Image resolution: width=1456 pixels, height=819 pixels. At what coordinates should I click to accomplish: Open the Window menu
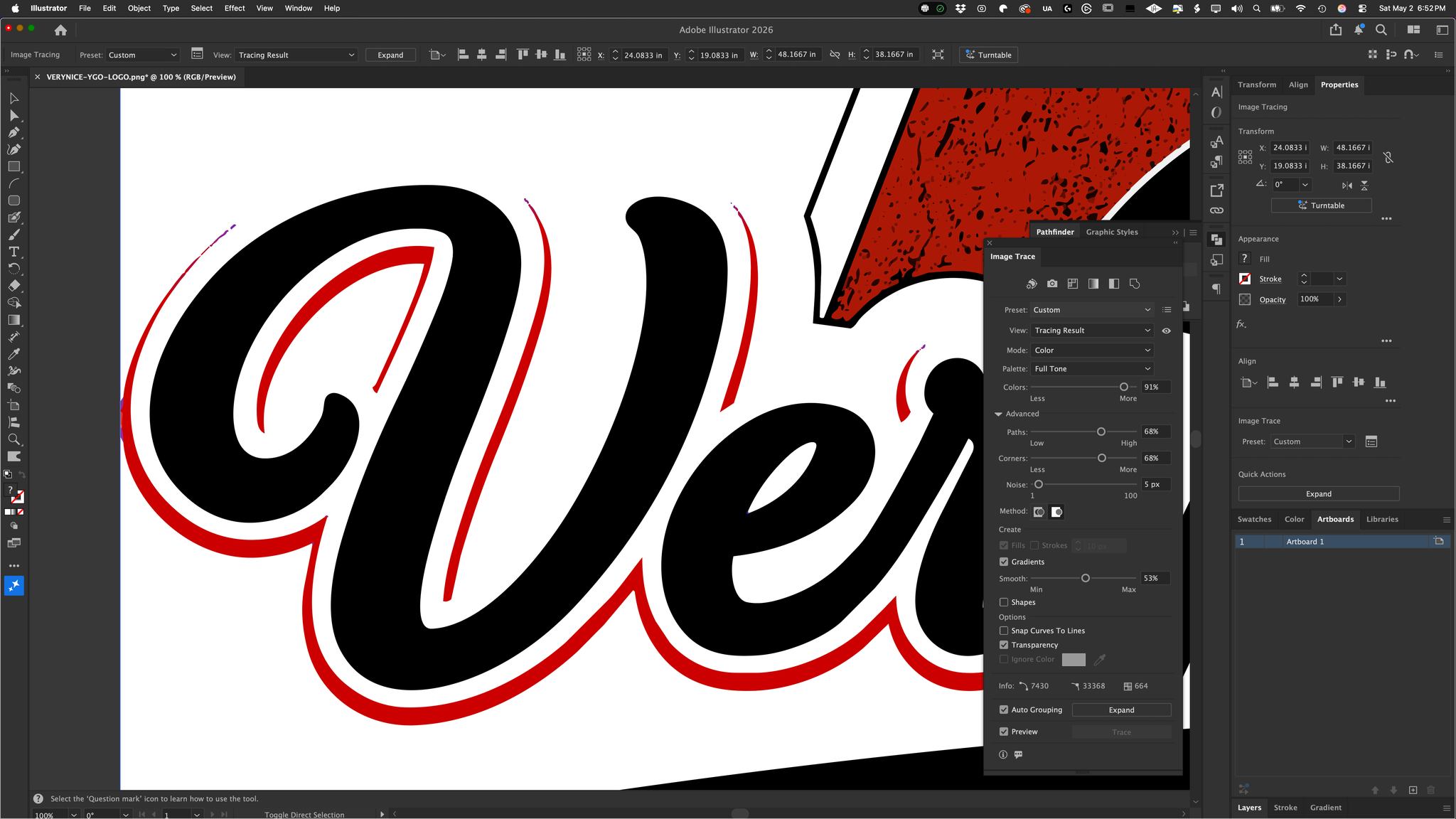pos(299,9)
